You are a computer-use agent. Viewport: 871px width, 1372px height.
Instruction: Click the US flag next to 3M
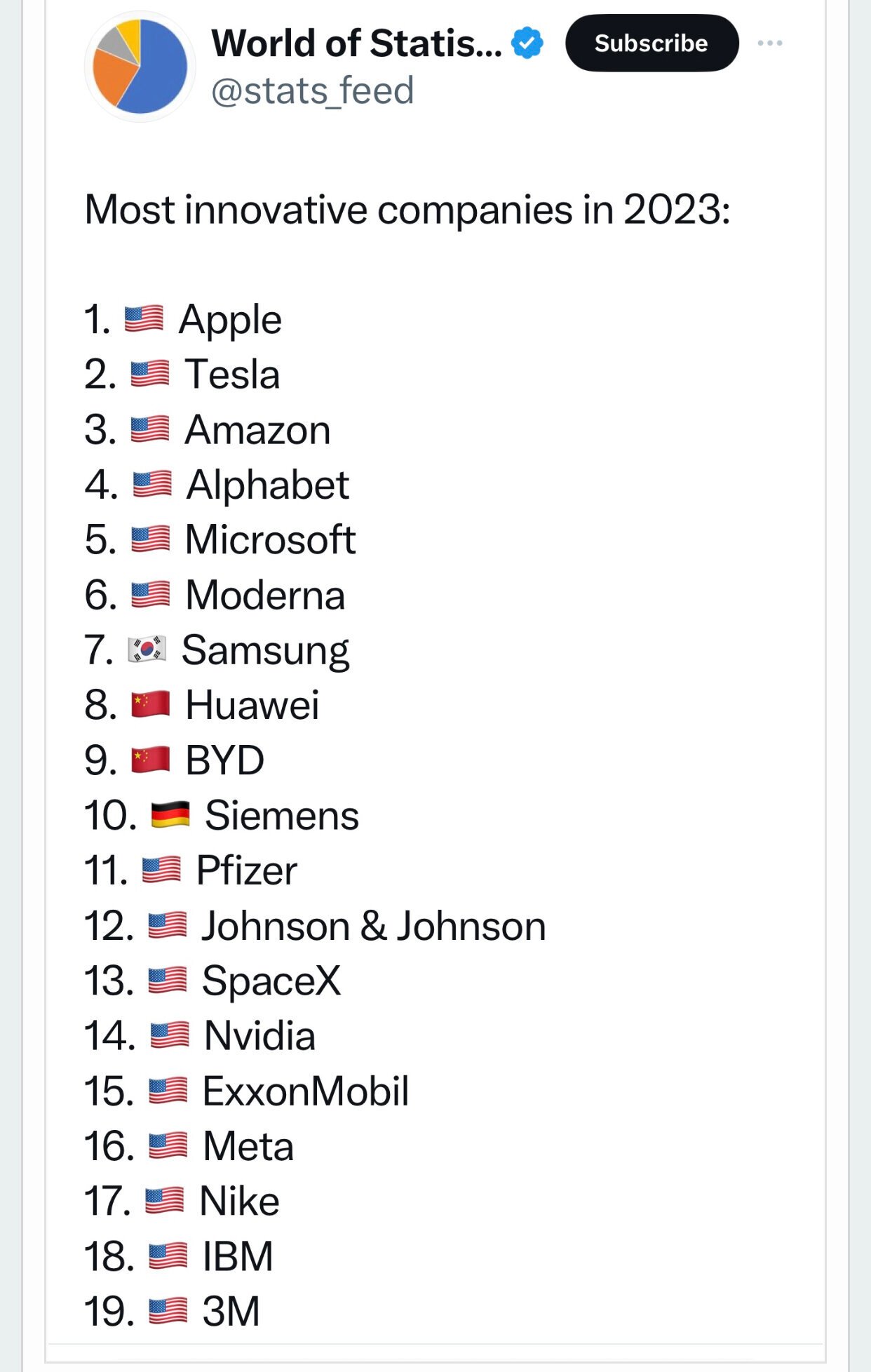168,1311
